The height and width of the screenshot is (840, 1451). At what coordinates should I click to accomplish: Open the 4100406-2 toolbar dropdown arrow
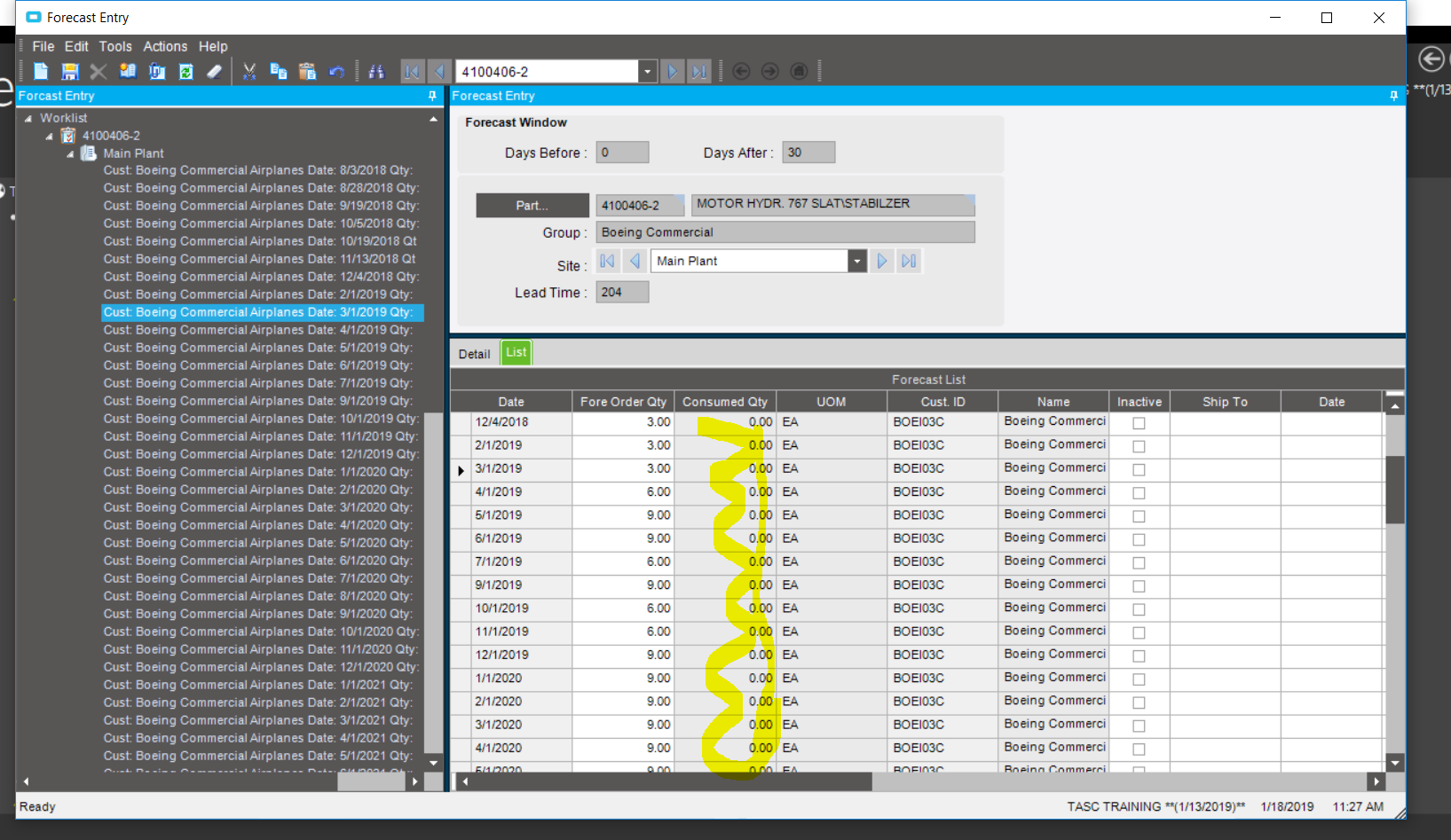[648, 72]
